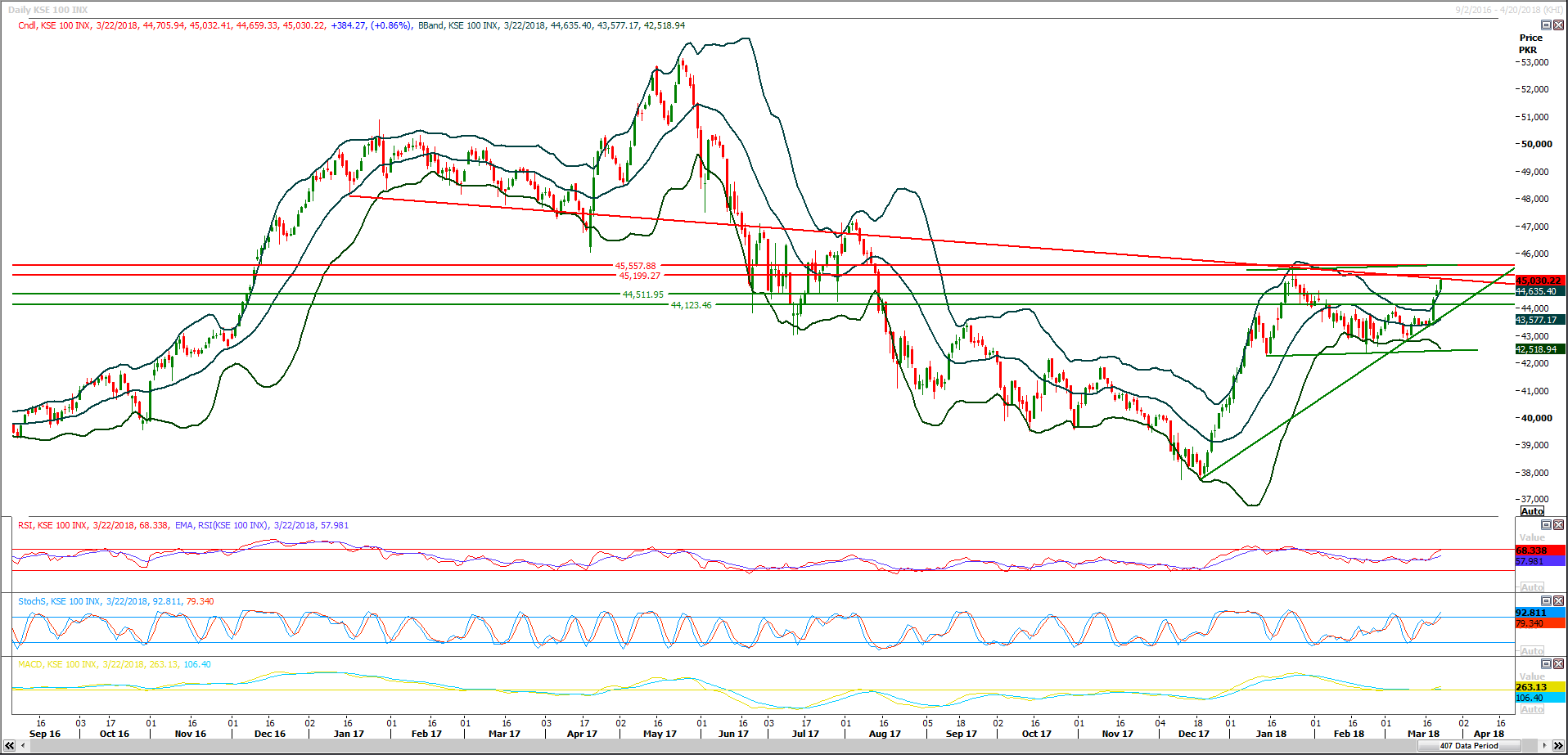Click Auto scale in the RSI panel
Screen dimensions: 1568x755
coord(1532,587)
